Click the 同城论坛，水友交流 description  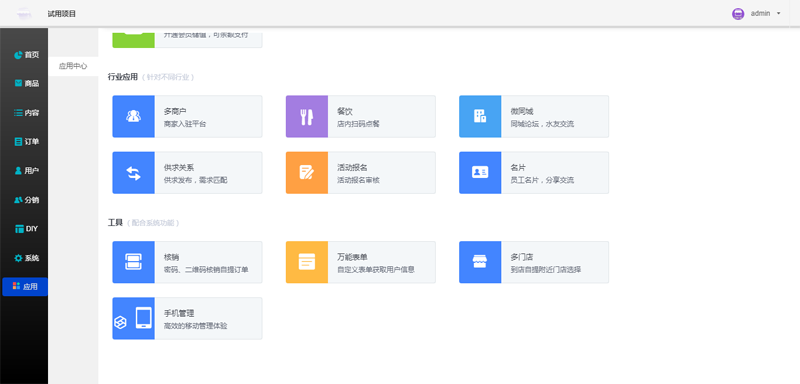[x=542, y=124]
